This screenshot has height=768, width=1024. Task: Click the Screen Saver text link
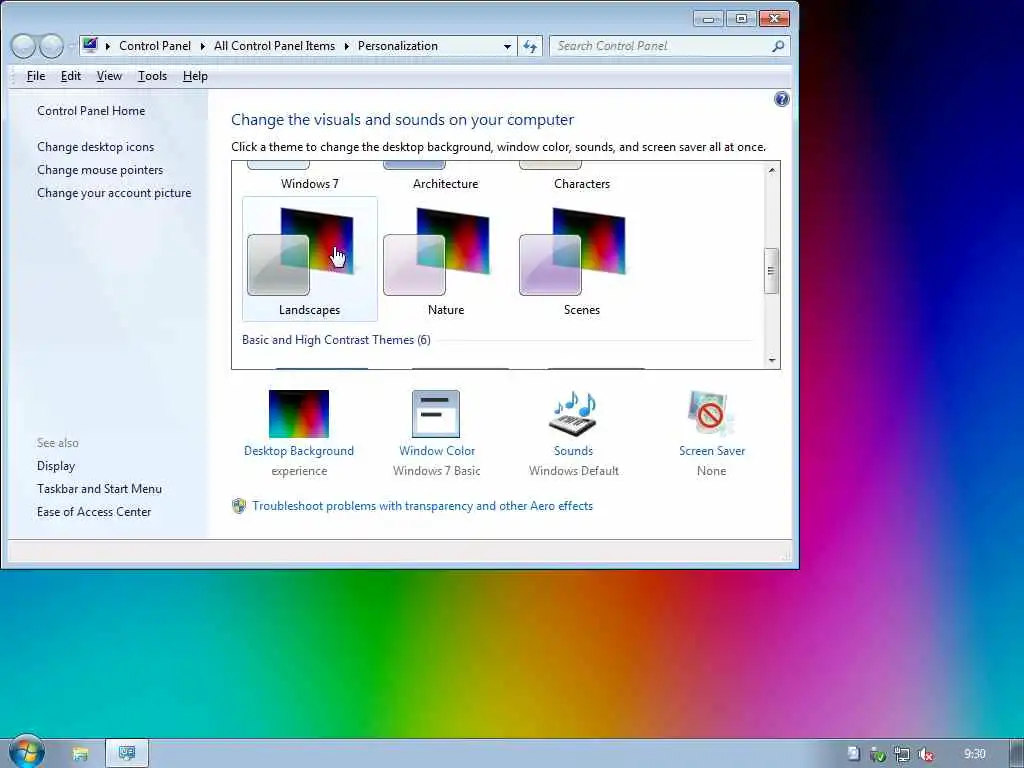(x=712, y=451)
